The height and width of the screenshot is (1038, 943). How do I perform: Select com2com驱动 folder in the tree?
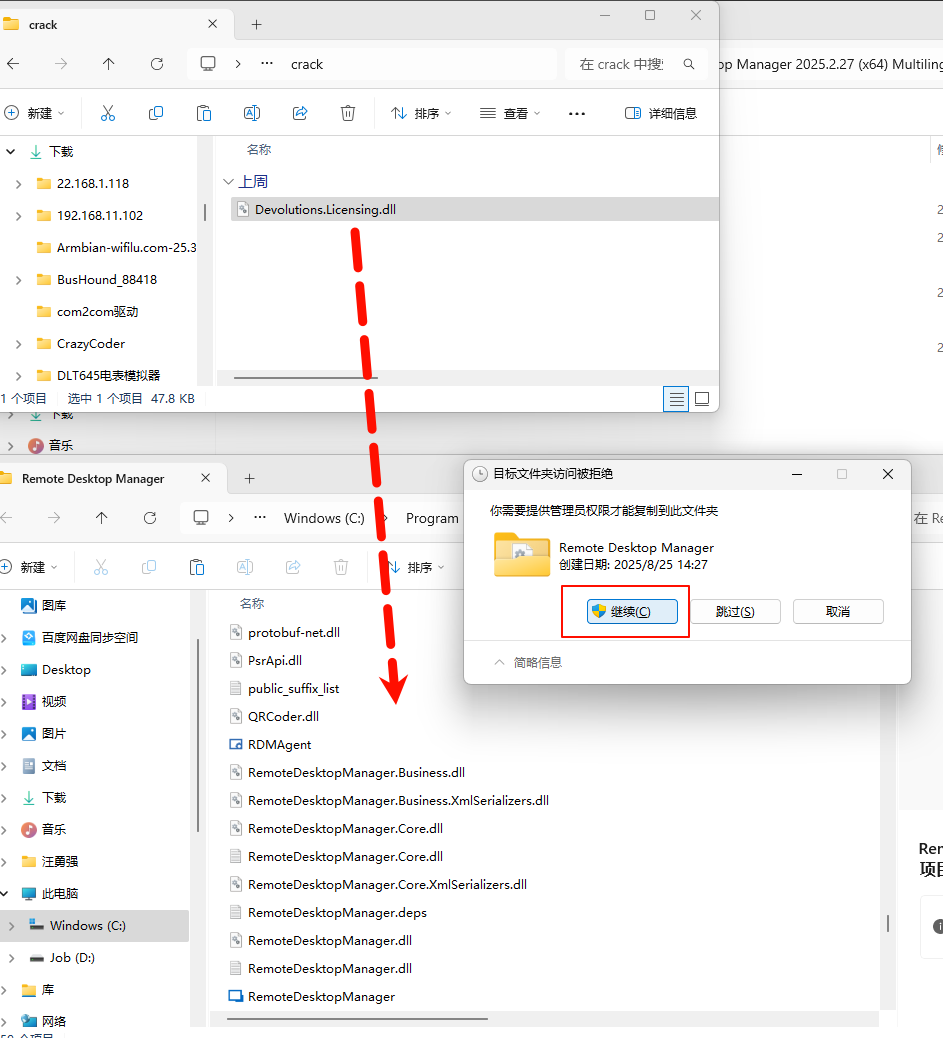(97, 312)
